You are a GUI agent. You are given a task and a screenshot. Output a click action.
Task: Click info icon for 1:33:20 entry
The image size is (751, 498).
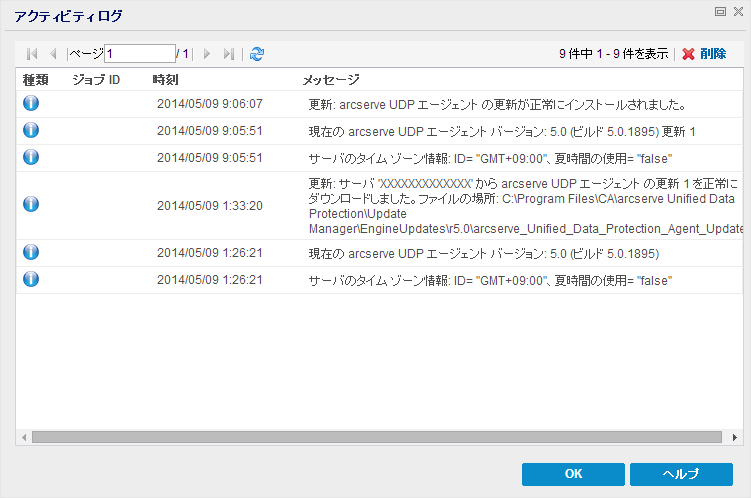(x=31, y=204)
